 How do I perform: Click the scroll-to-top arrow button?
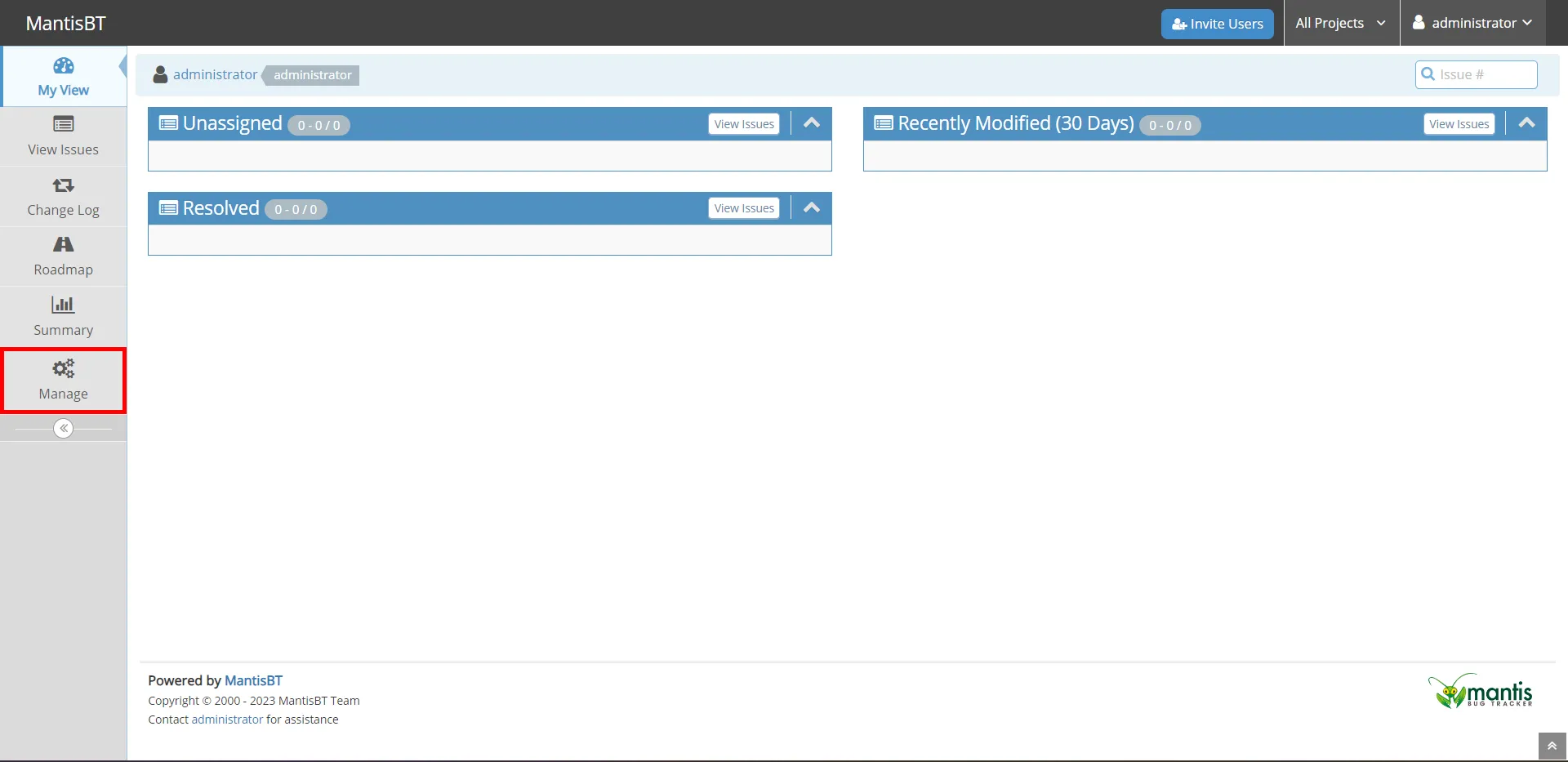(x=1552, y=746)
